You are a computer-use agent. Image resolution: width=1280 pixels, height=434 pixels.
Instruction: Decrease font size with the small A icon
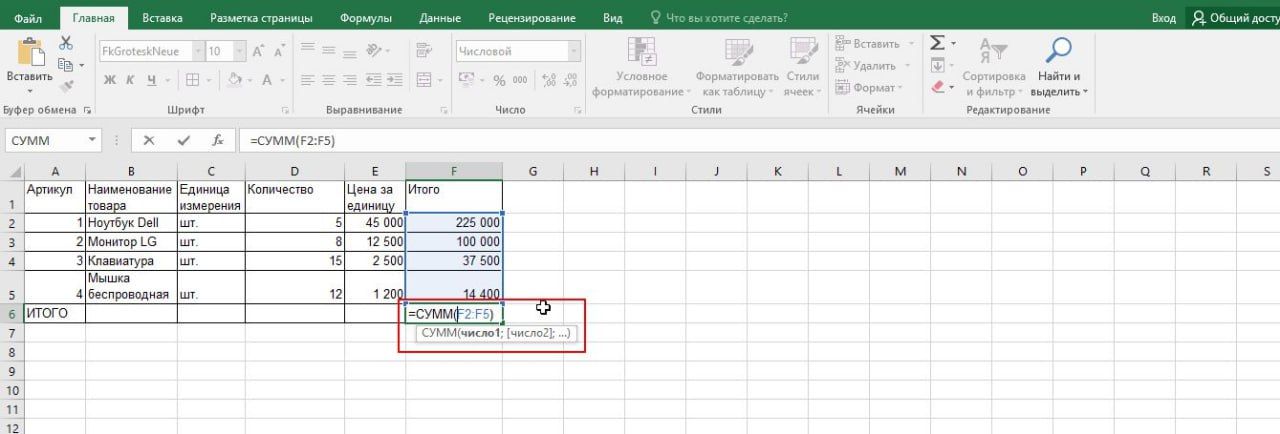281,51
